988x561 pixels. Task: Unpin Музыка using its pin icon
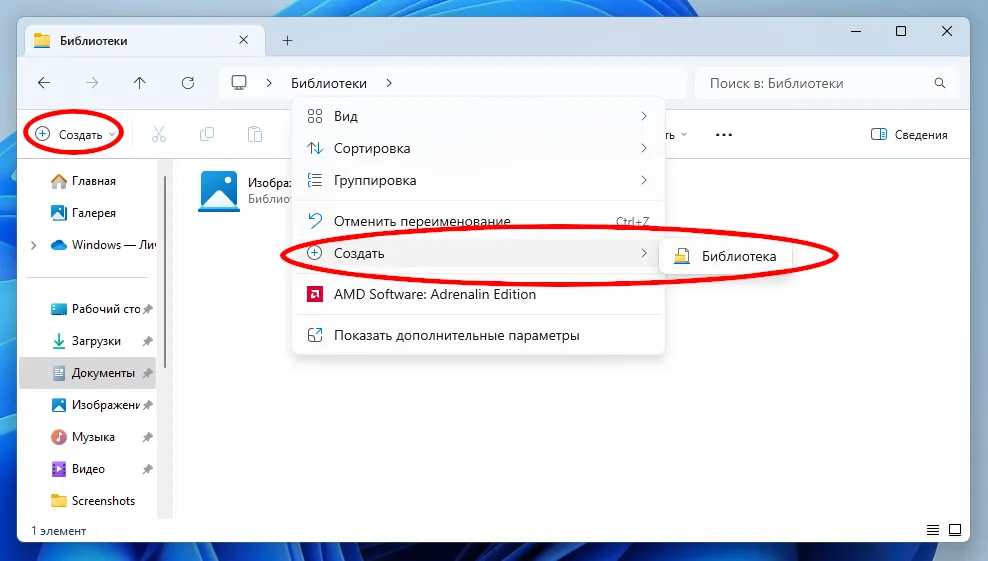147,437
